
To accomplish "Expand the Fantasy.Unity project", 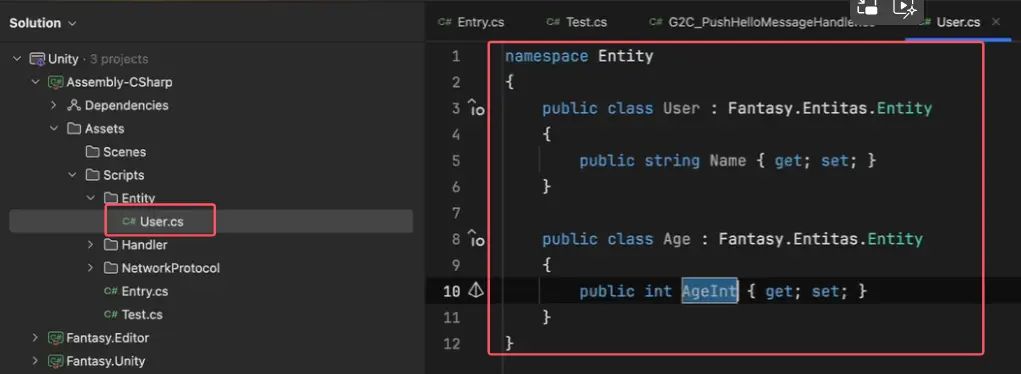I will 35,361.
